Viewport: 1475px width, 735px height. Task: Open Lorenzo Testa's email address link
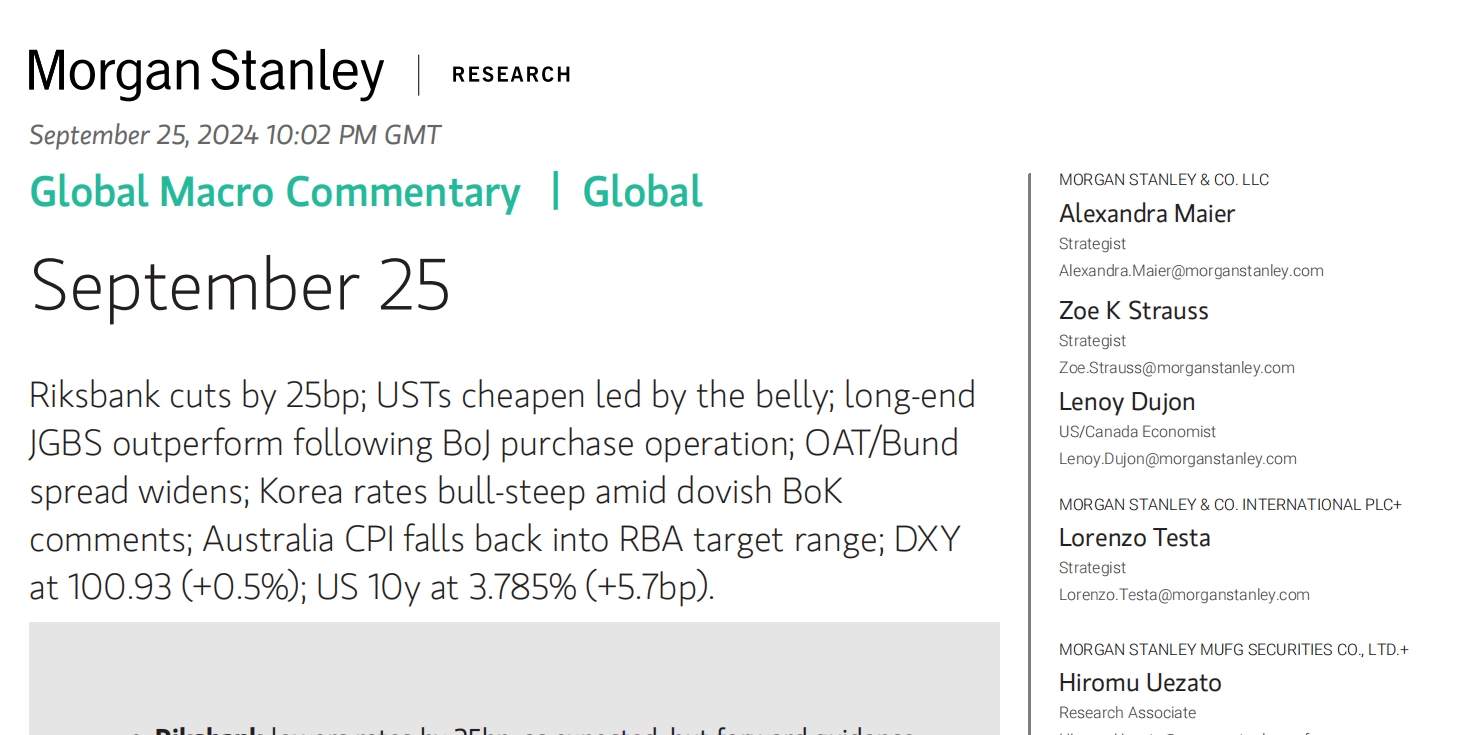click(1184, 595)
